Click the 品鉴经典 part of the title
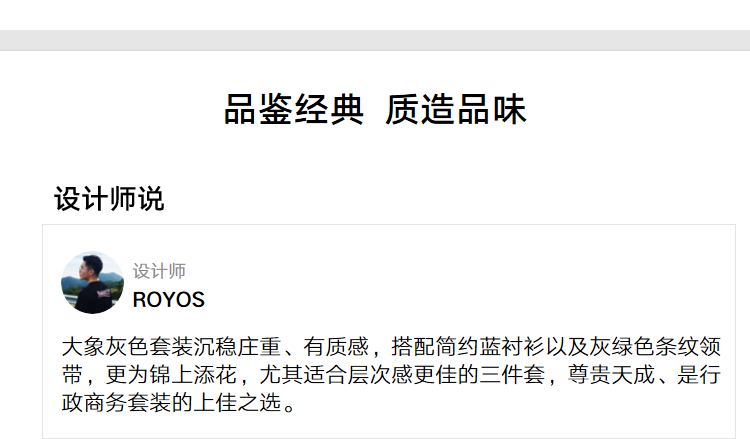Screen dimensions: 750x439 point(294,110)
